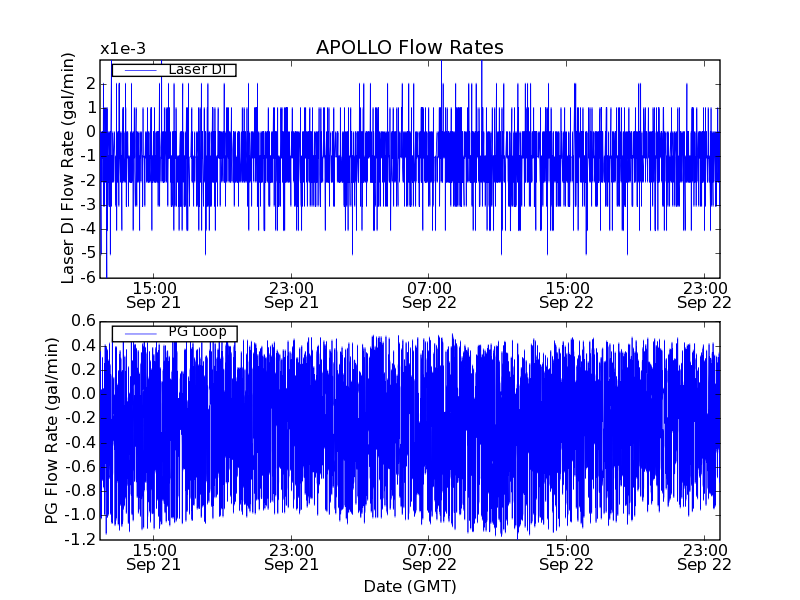Screen dimensions: 800x600
Task: Click the bottom plot 23:00 Sep 22 tick label
Action: tap(705, 558)
